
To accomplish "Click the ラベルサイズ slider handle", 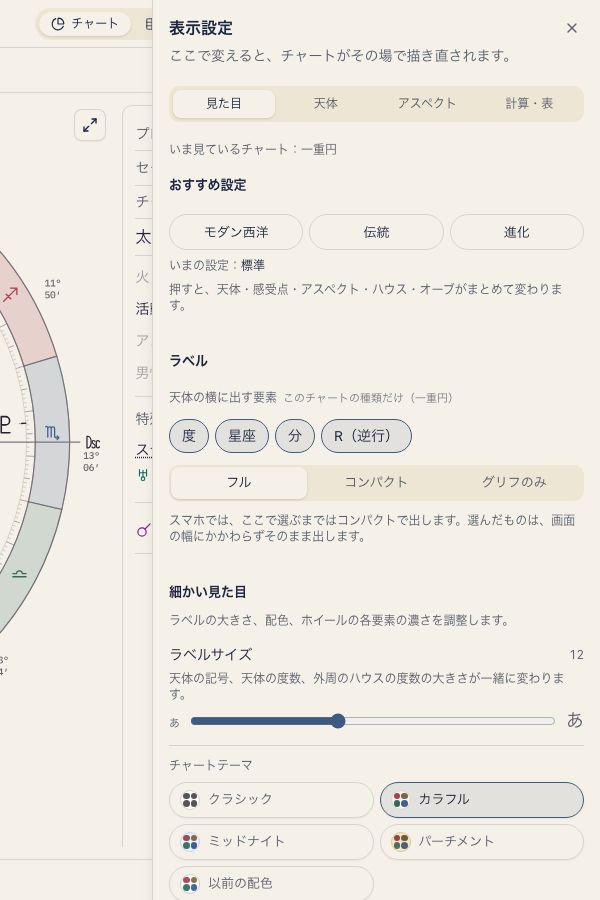I will tap(338, 721).
